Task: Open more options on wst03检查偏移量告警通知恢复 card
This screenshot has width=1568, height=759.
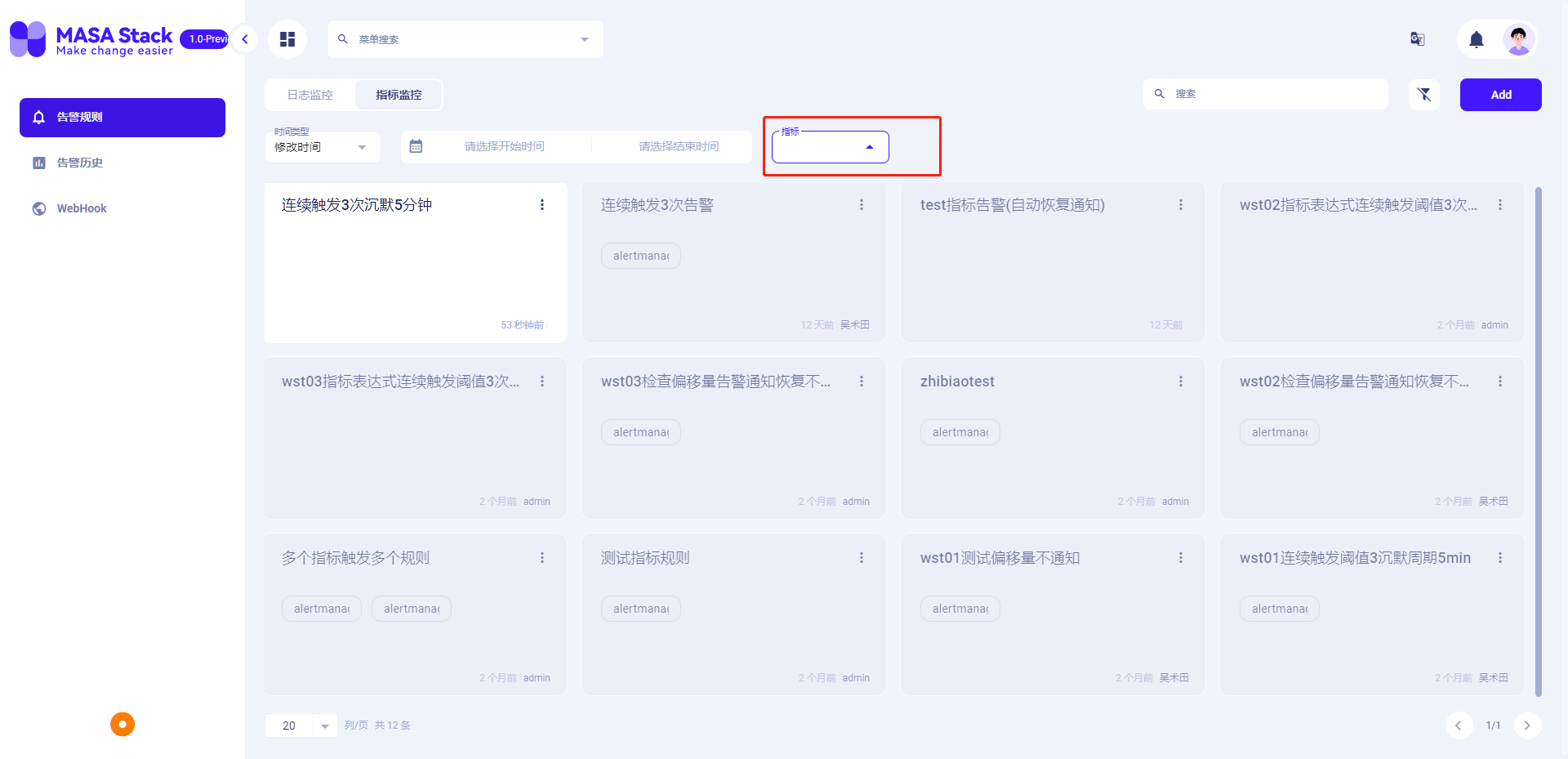Action: [862, 382]
